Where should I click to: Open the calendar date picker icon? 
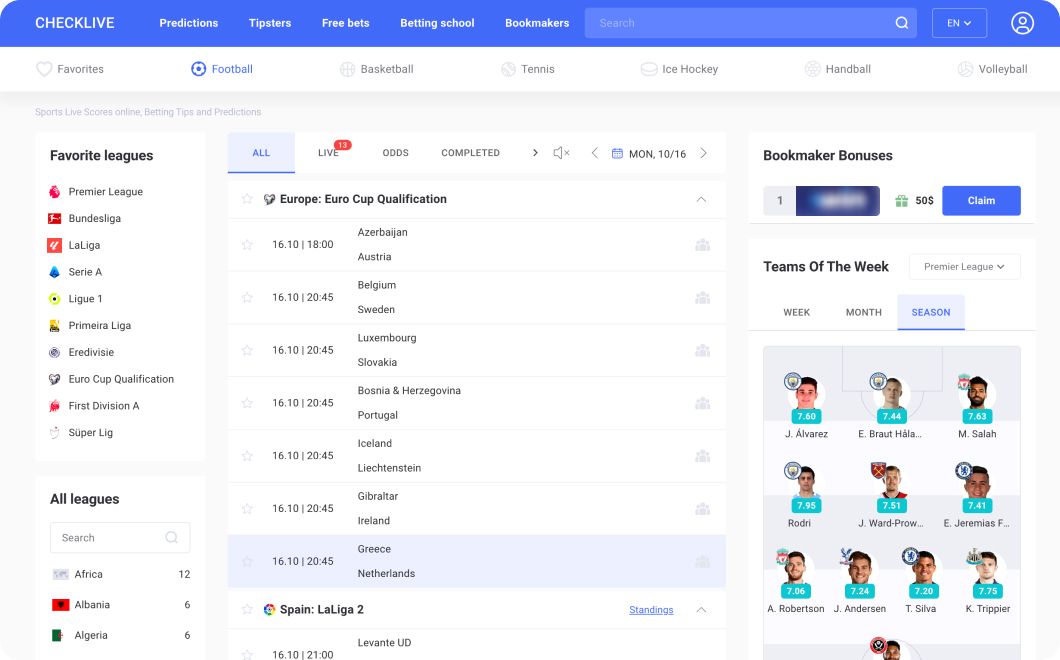617,154
